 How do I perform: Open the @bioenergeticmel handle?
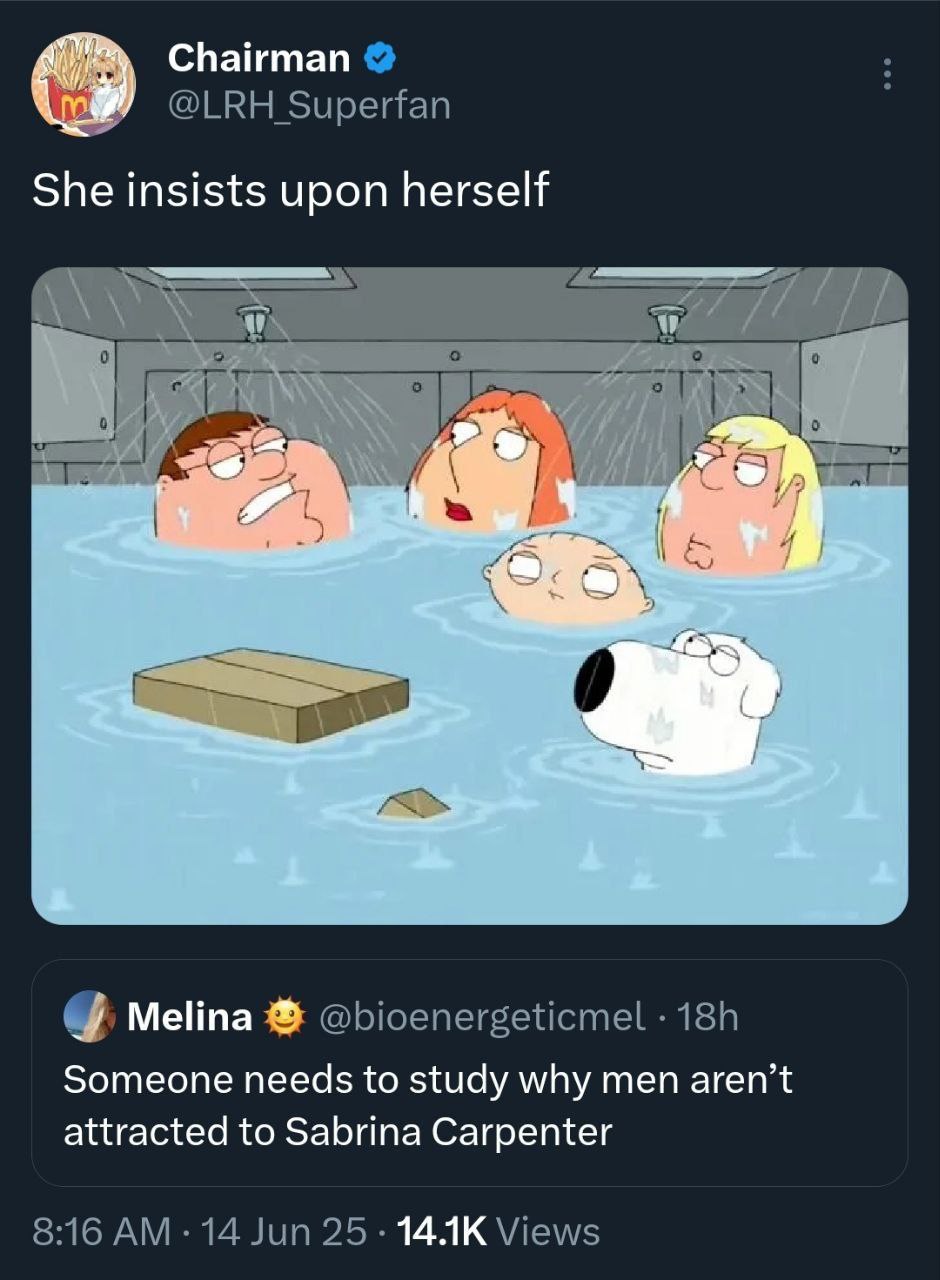(x=482, y=1018)
